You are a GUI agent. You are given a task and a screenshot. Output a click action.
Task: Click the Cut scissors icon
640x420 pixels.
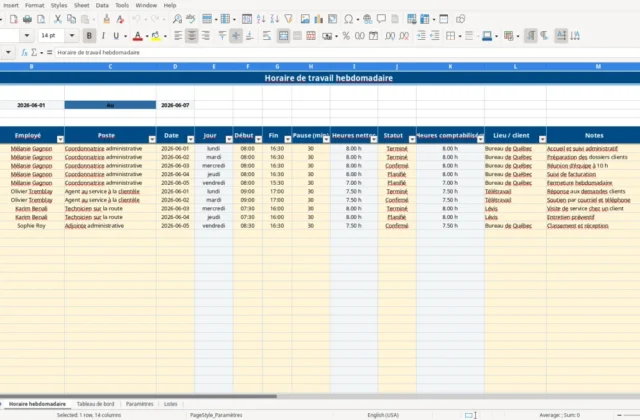coord(58,19)
